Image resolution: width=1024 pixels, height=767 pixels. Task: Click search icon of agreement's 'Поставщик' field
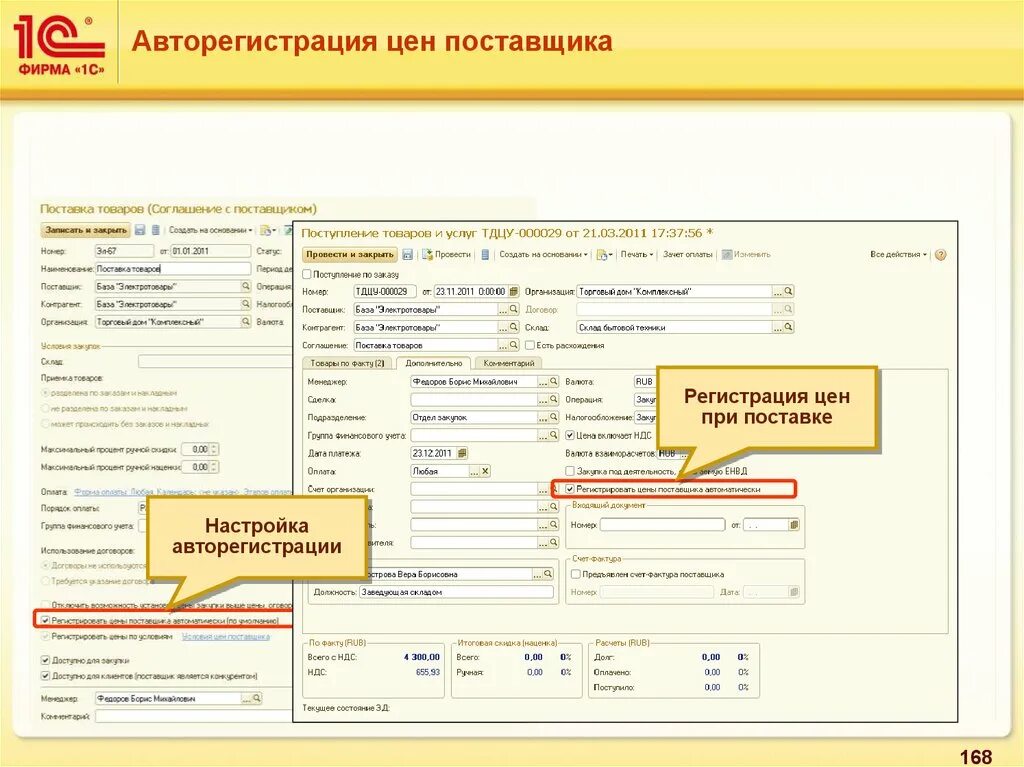(246, 286)
